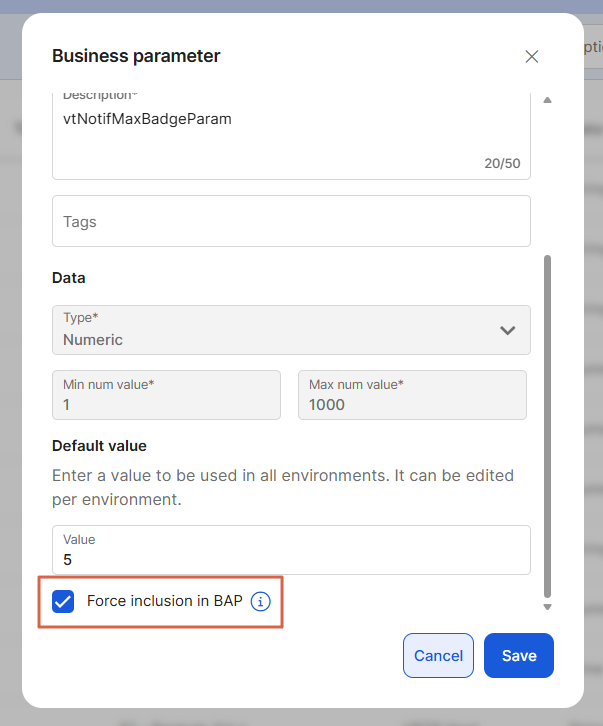Click the scrollbar down arrow in dialog
This screenshot has width=603, height=726.
click(x=546, y=607)
